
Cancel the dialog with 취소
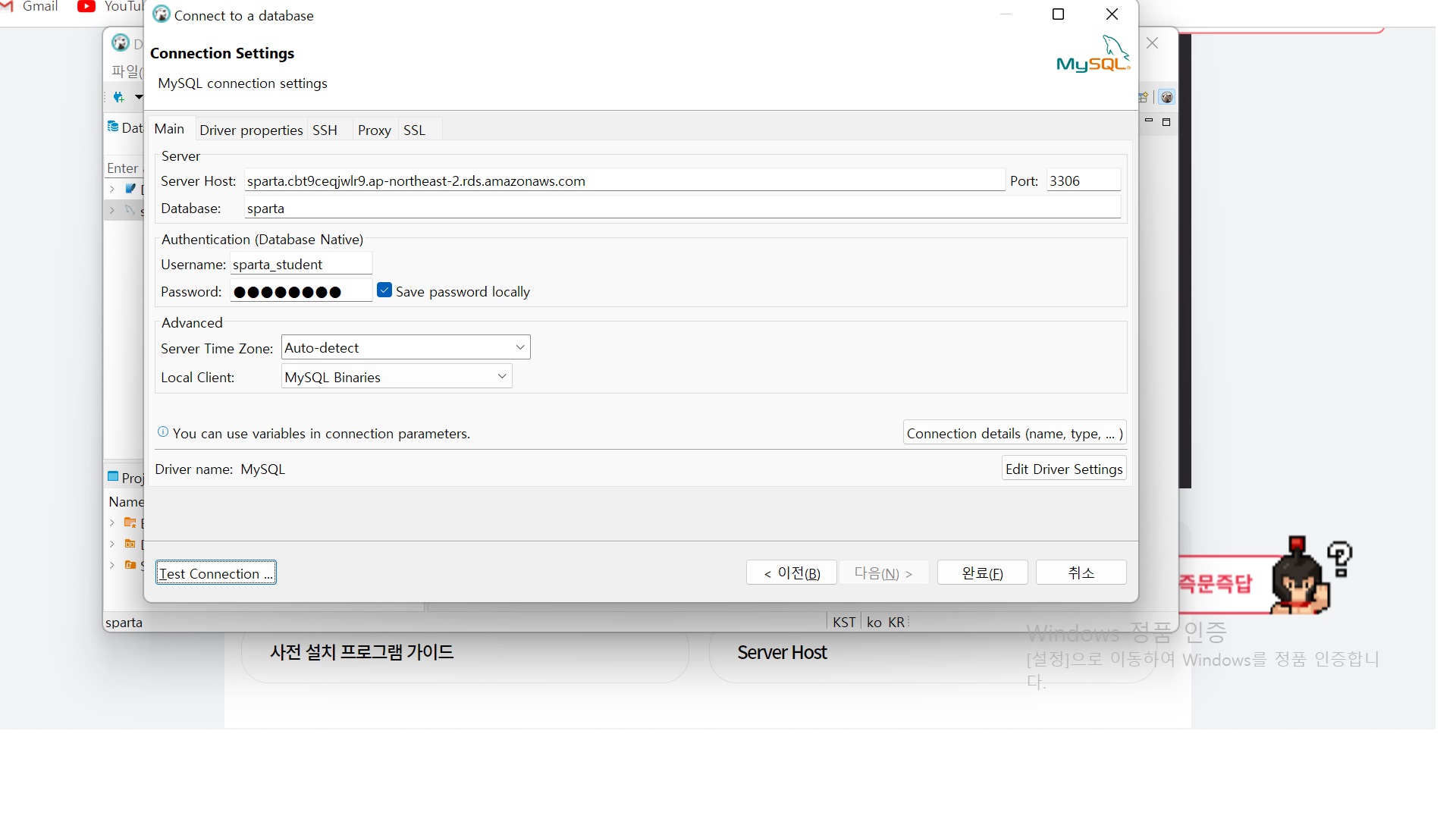[x=1081, y=573]
